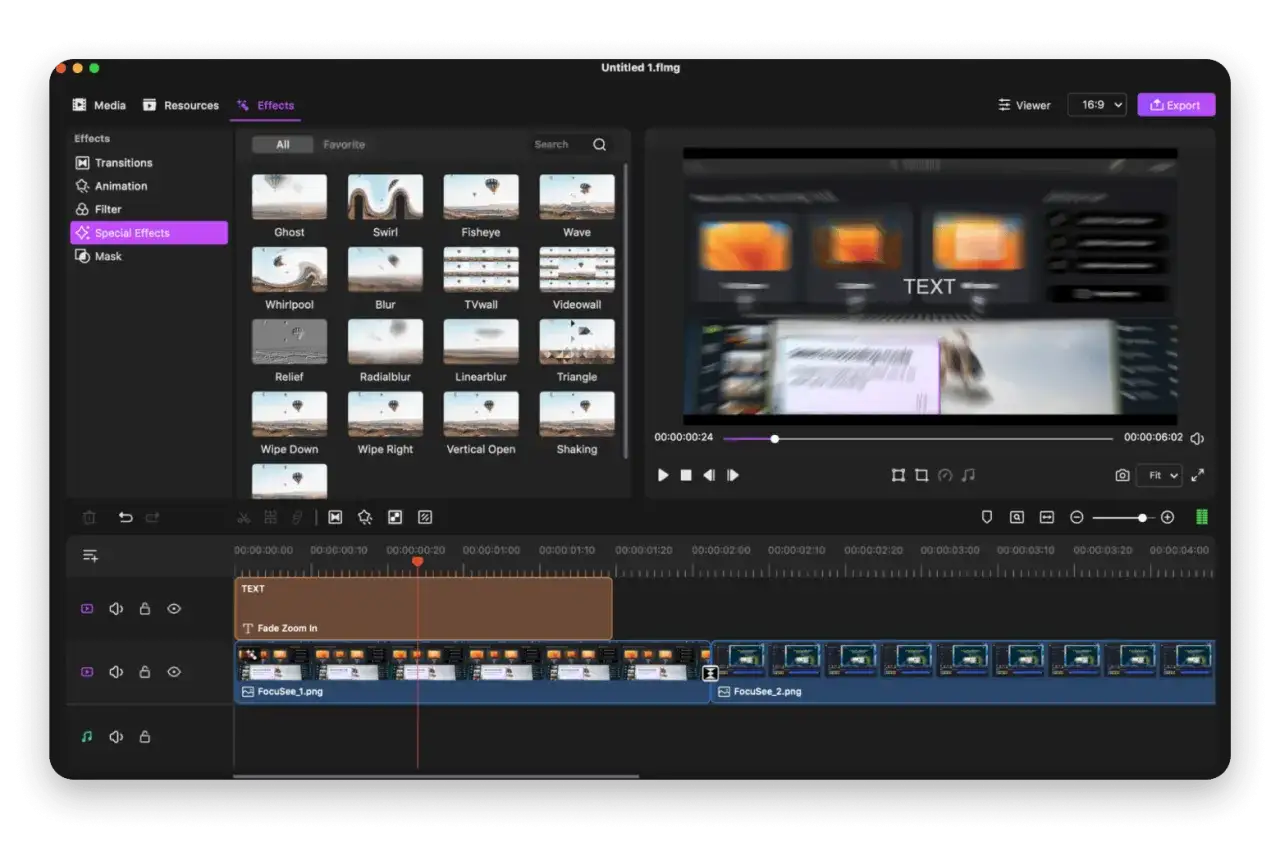Screen dimensions: 1280x847
Task: Open the Viewer options
Action: coord(1024,105)
